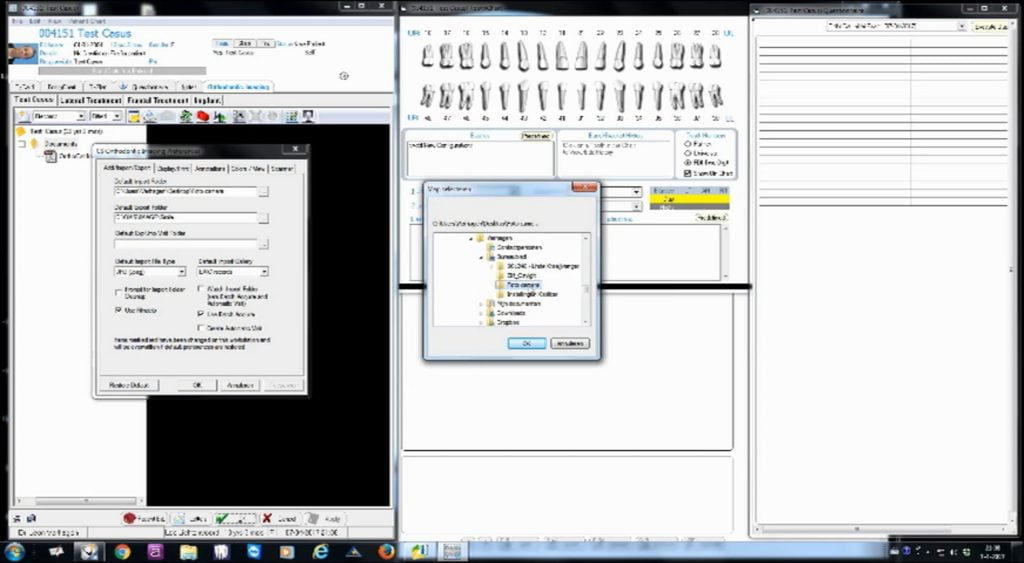Switch to the 'Annotations' preferences tab

click(210, 169)
